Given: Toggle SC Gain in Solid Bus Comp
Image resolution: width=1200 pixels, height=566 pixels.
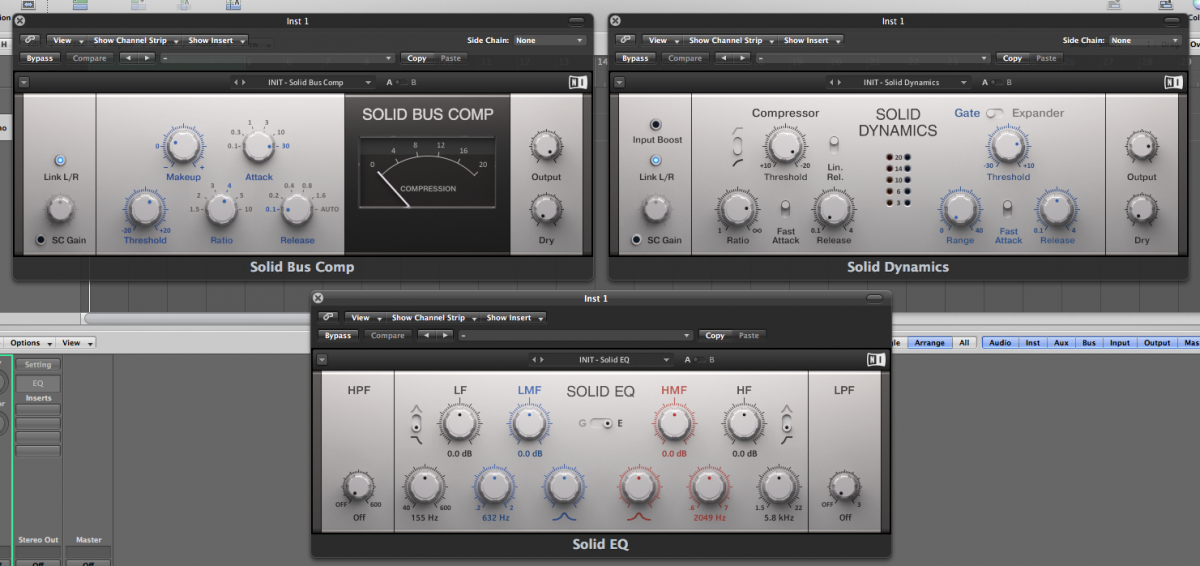Looking at the screenshot, I should tap(41, 240).
